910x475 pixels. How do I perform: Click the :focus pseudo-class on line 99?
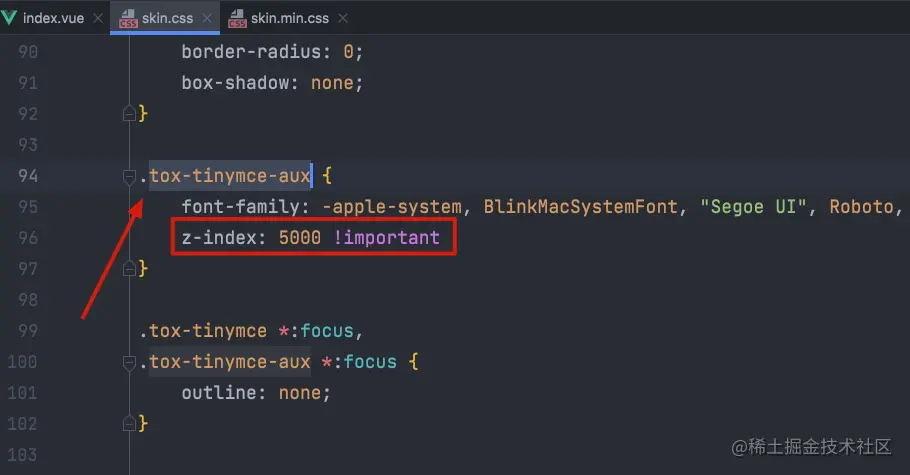pyautogui.click(x=322, y=330)
